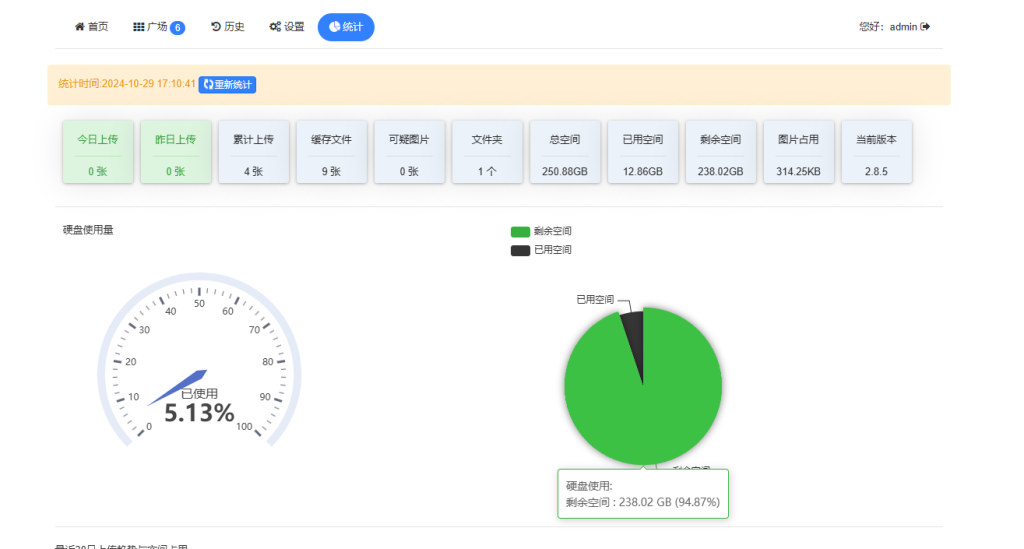Toggle the dark 已用空间 legend swatch
Image resolution: width=1024 pixels, height=549 pixels.
coord(520,250)
